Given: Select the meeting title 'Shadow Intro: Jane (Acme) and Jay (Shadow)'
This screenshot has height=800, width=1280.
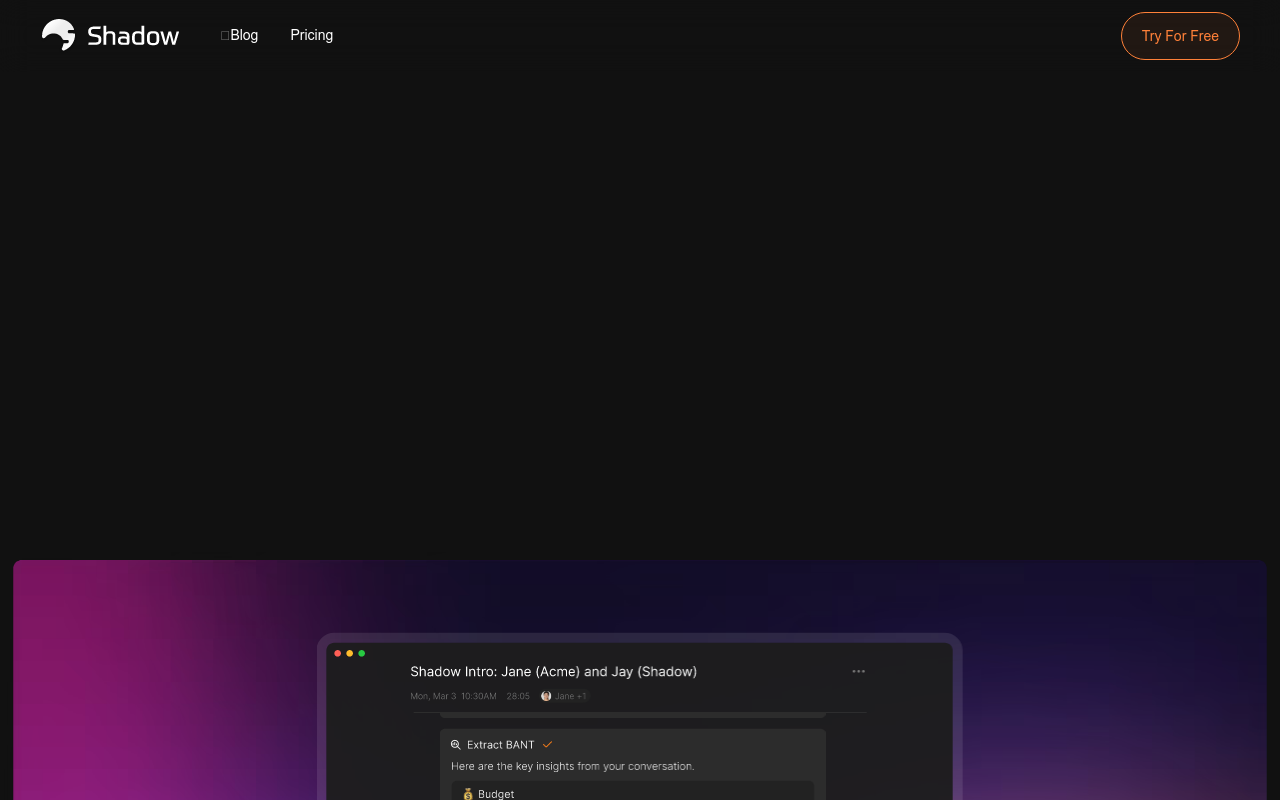Looking at the screenshot, I should [554, 672].
